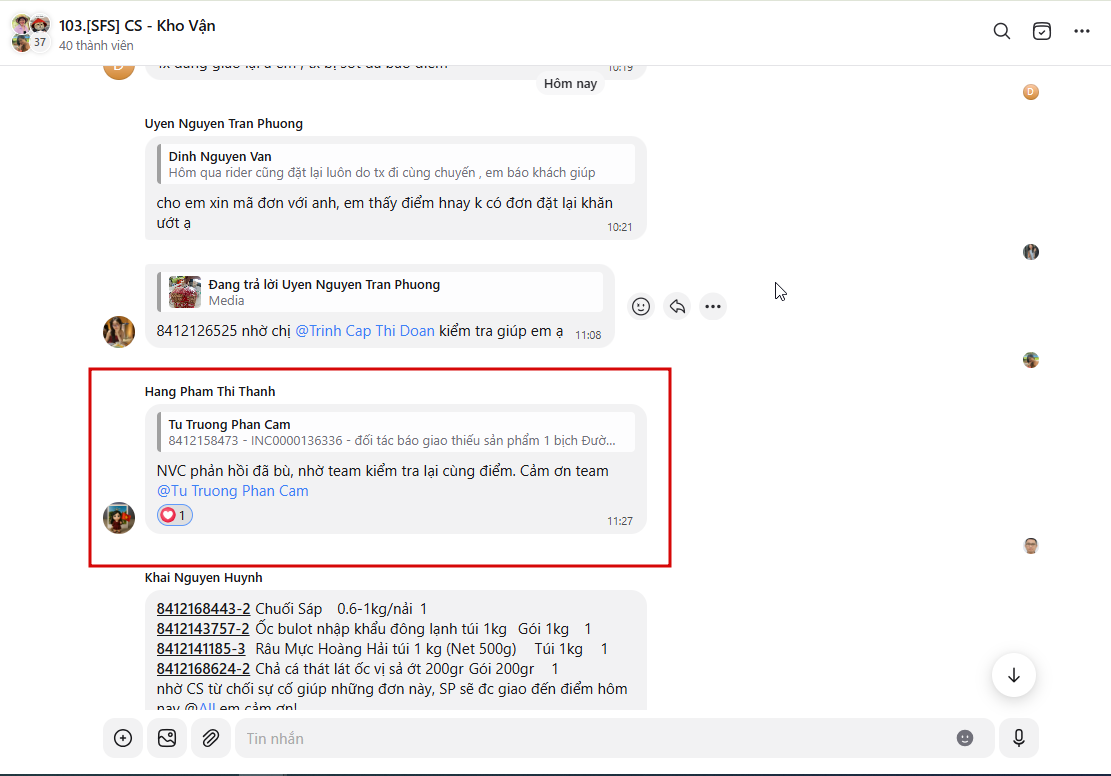The height and width of the screenshot is (776, 1111).
Task: Select sender name Uyen Nguyen Tran Phuong
Action: tap(224, 123)
